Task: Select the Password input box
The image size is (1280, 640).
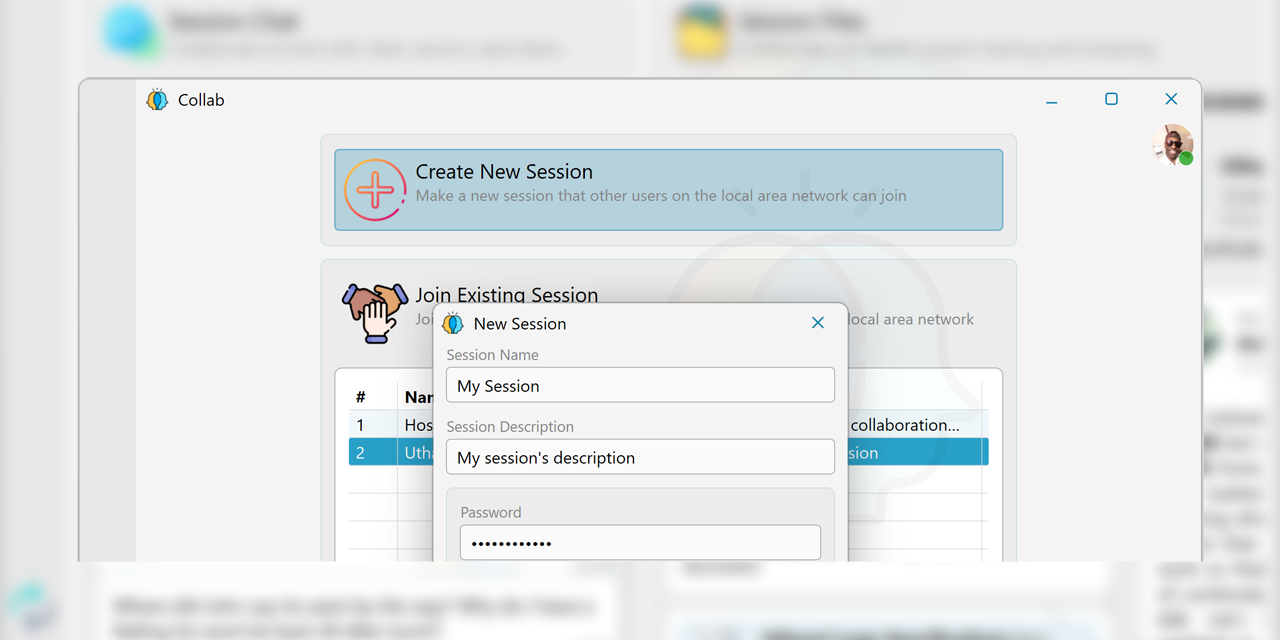Action: pyautogui.click(x=640, y=543)
